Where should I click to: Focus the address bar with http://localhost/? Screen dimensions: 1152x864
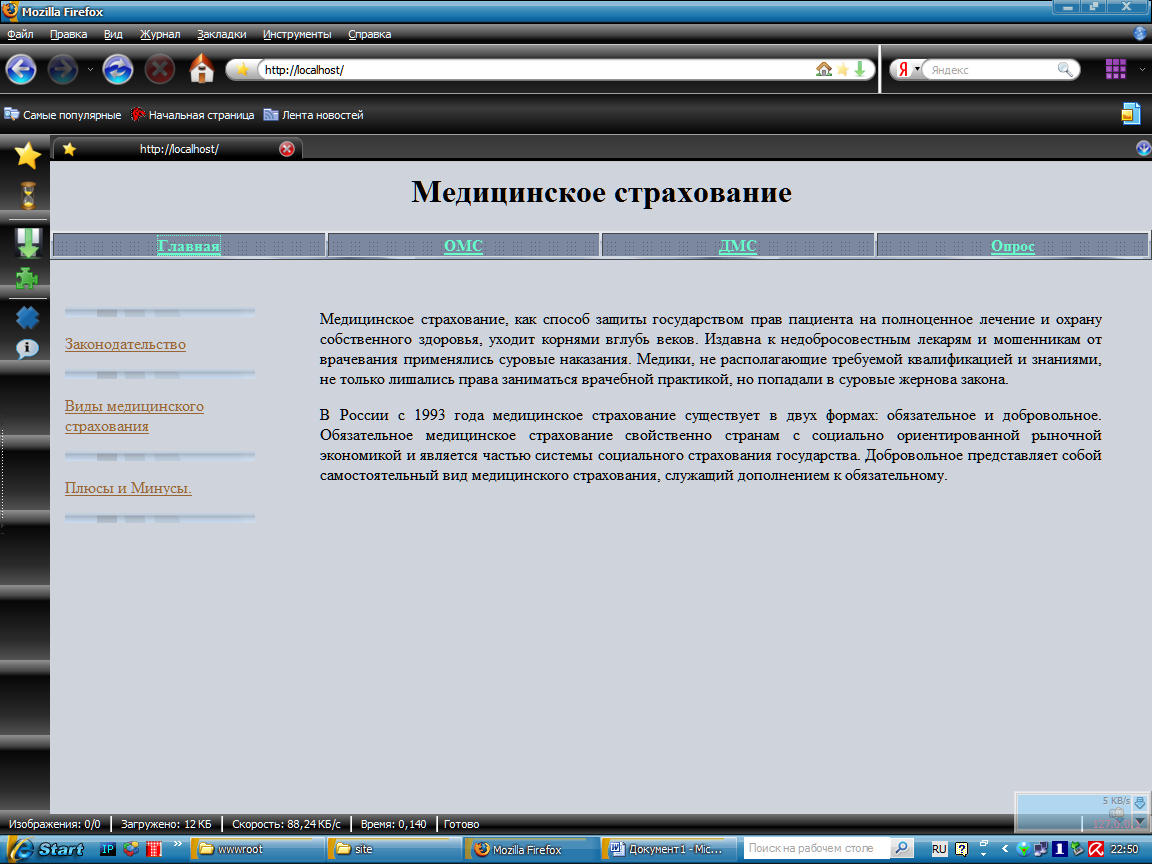536,70
